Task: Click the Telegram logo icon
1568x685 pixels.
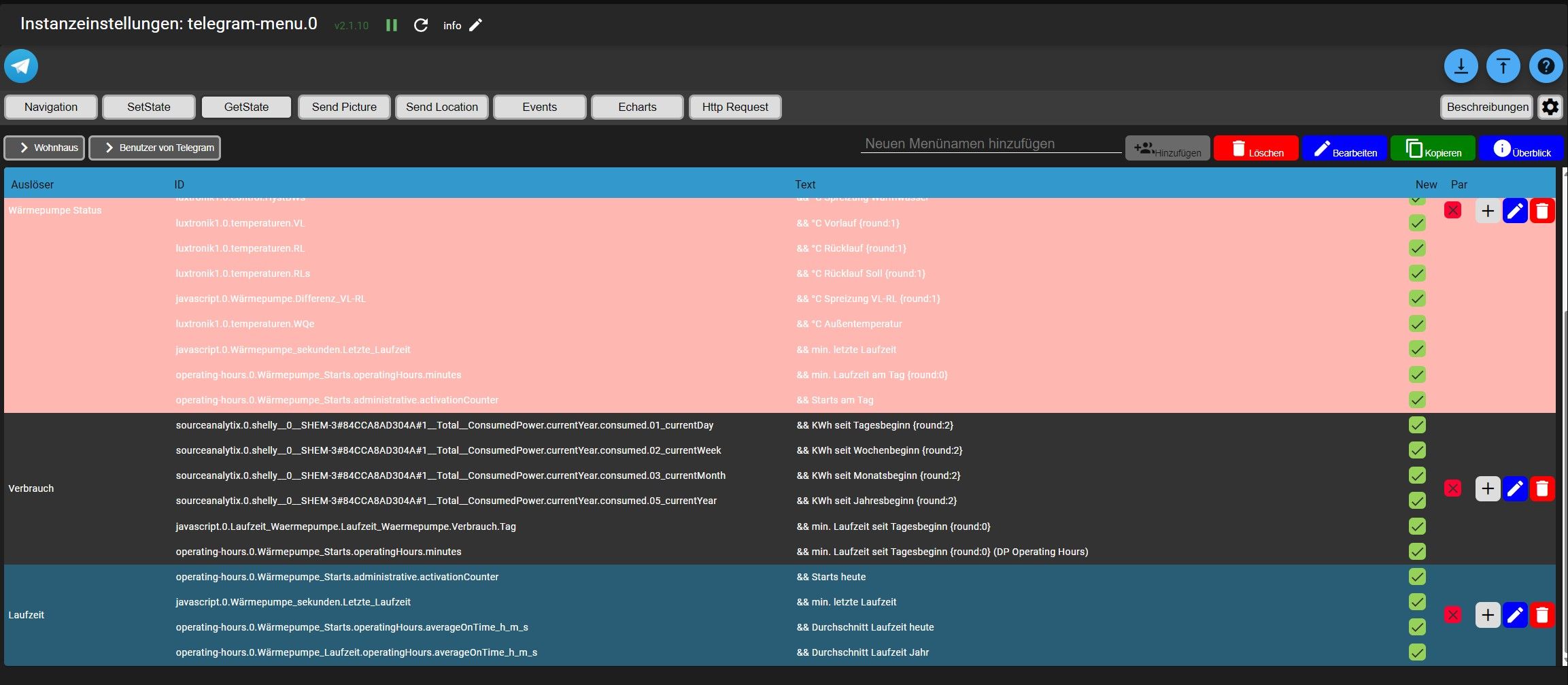Action: 21,66
